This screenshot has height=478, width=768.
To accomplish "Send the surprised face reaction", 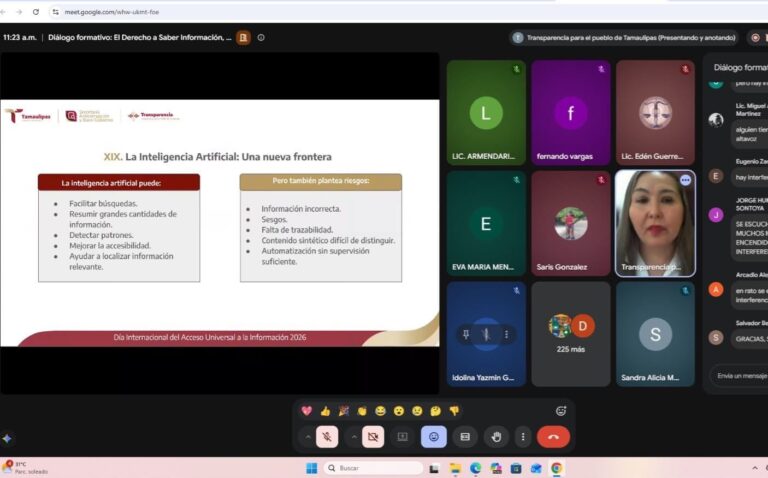I will click(399, 411).
